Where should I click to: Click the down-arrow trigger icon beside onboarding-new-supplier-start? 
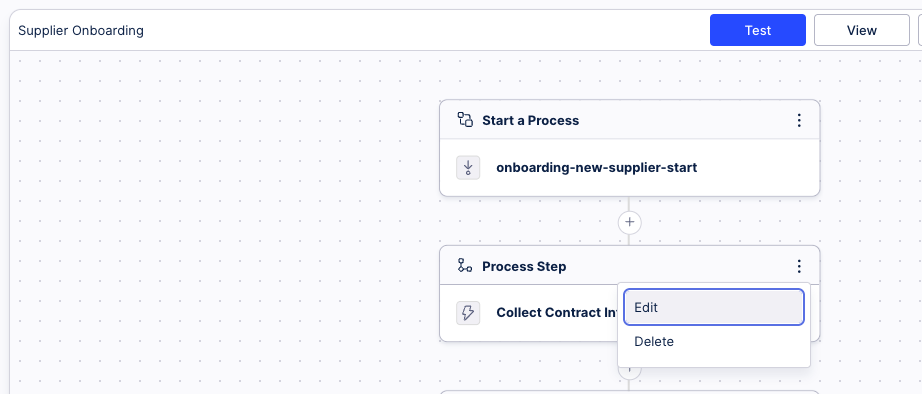468,168
